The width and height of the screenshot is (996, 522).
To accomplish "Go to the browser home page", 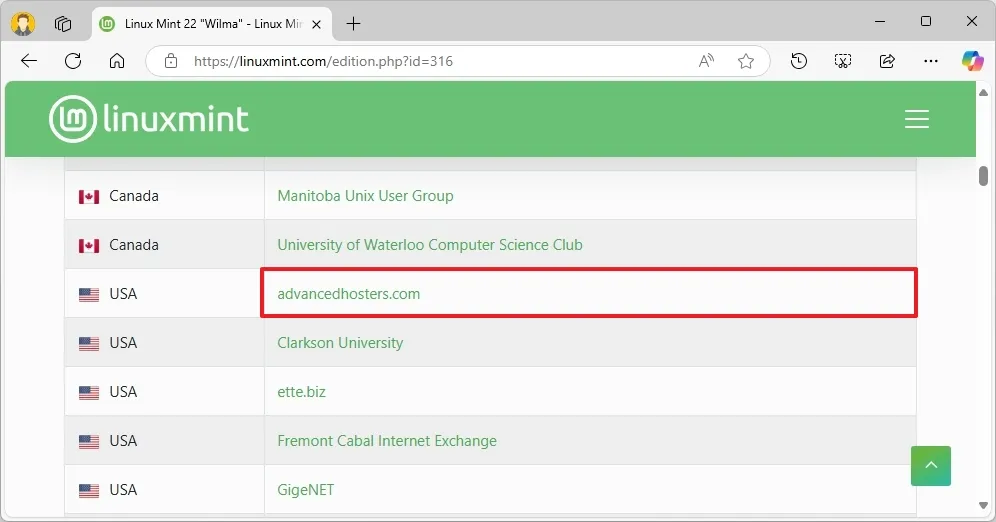I will [x=117, y=61].
